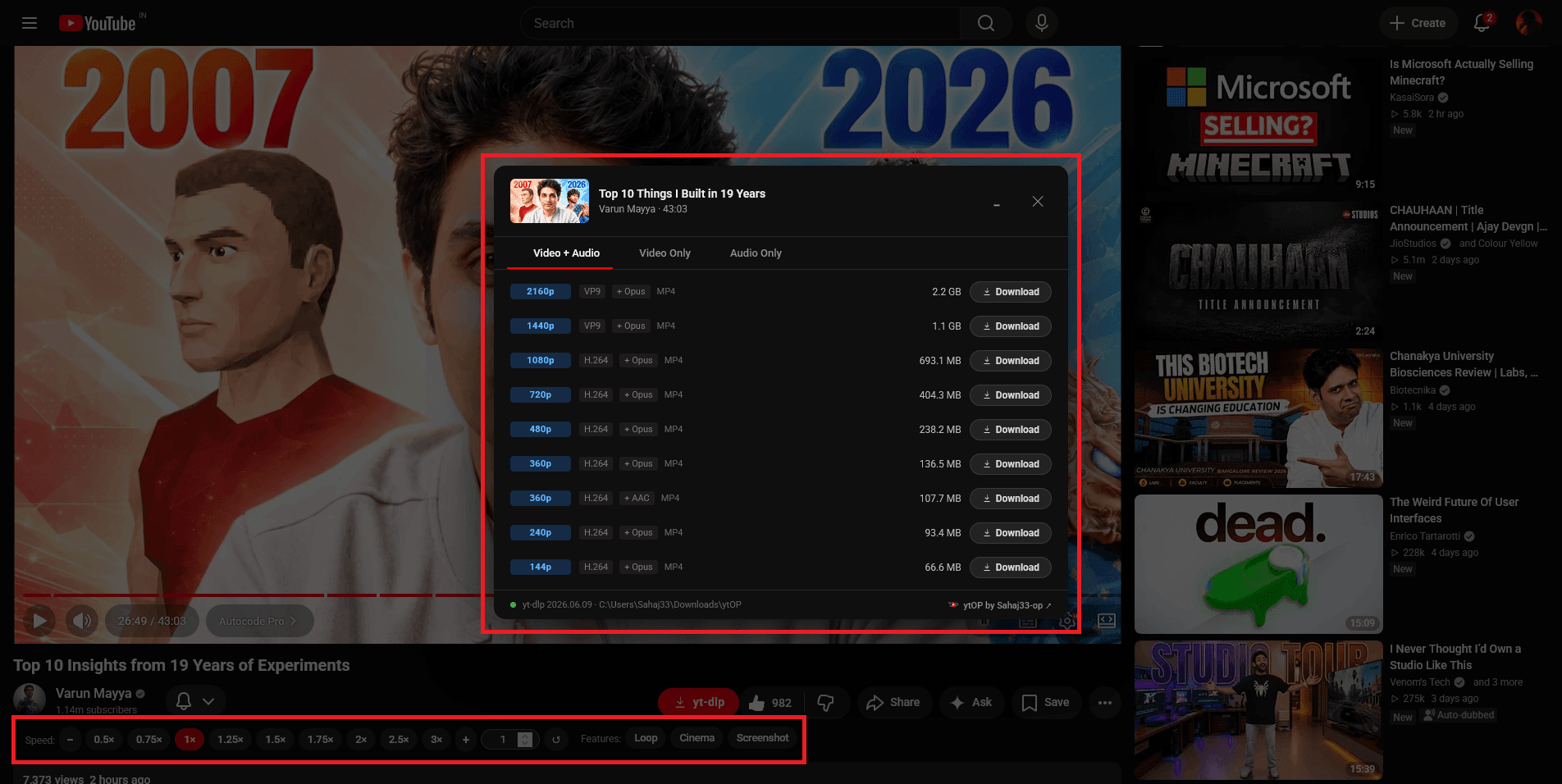Download the 480p 238.2 MB format
This screenshot has width=1562, height=784.
point(1011,430)
